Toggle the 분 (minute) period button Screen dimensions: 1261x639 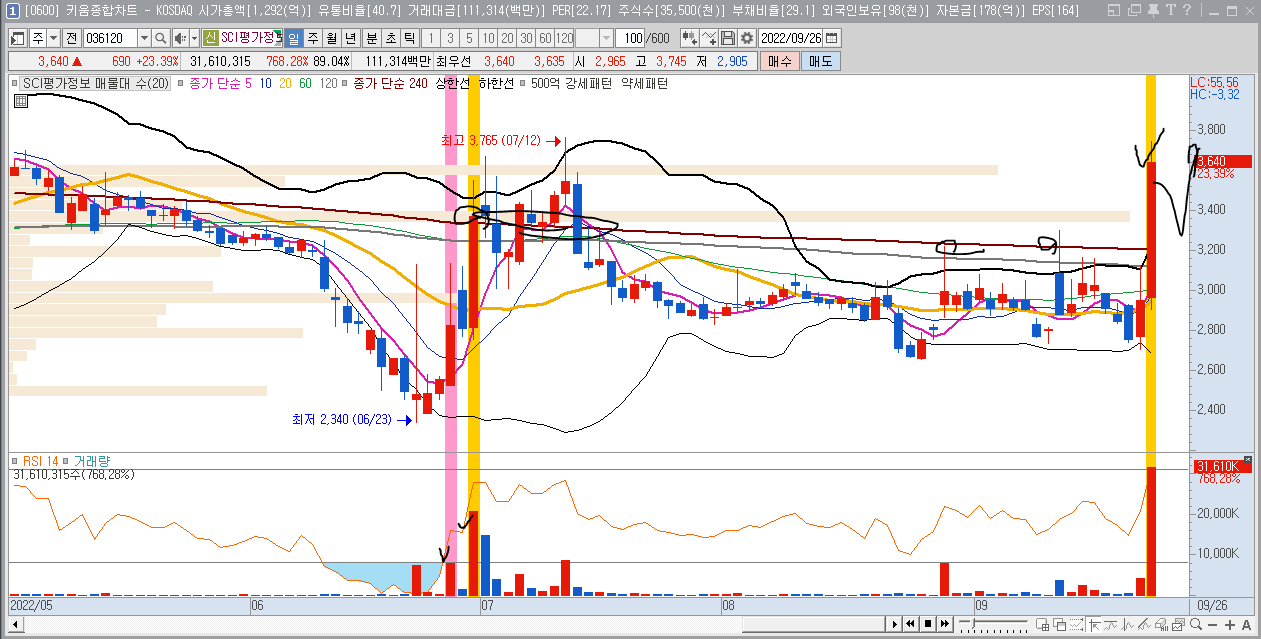[x=371, y=38]
